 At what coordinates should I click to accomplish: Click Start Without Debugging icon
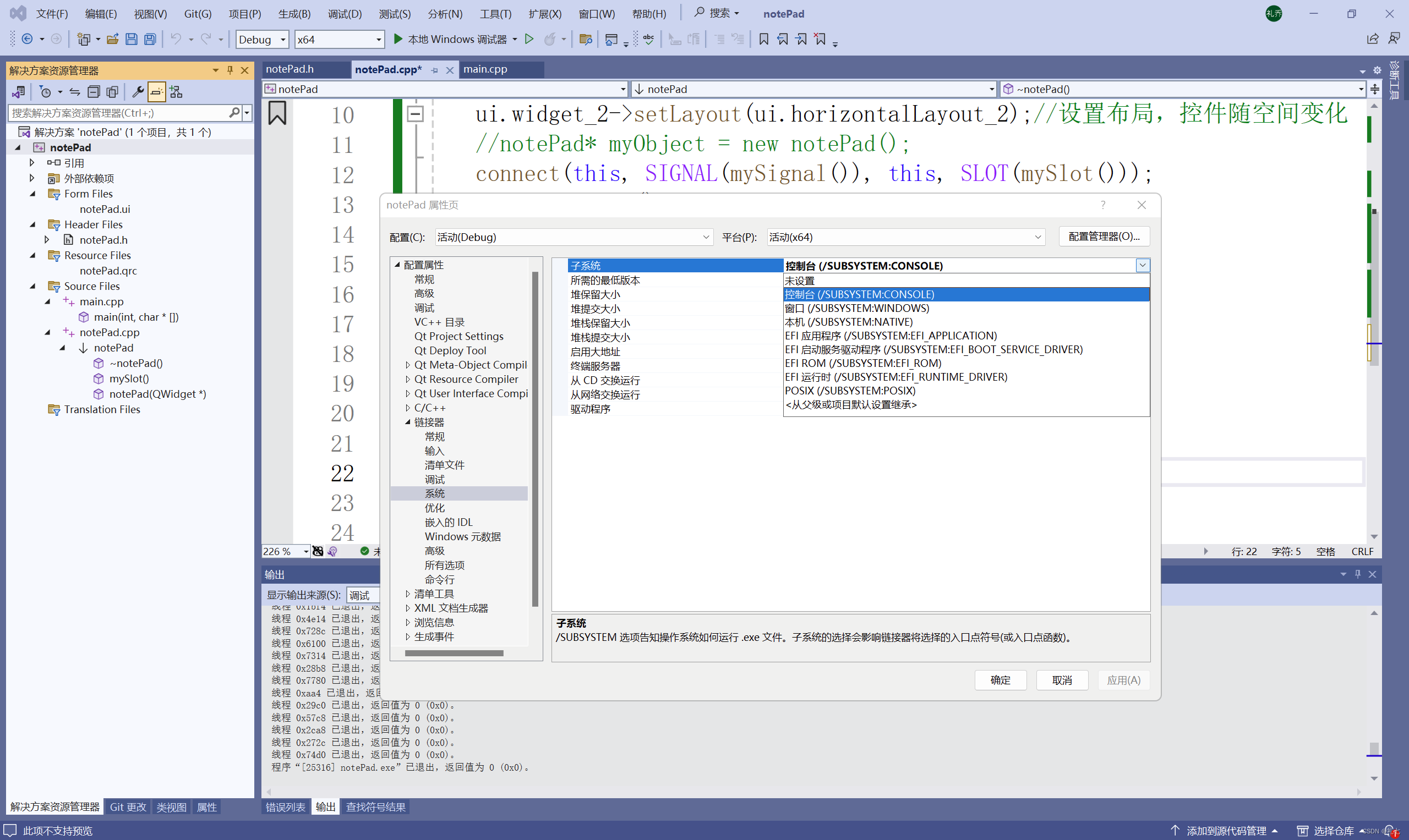tap(529, 39)
